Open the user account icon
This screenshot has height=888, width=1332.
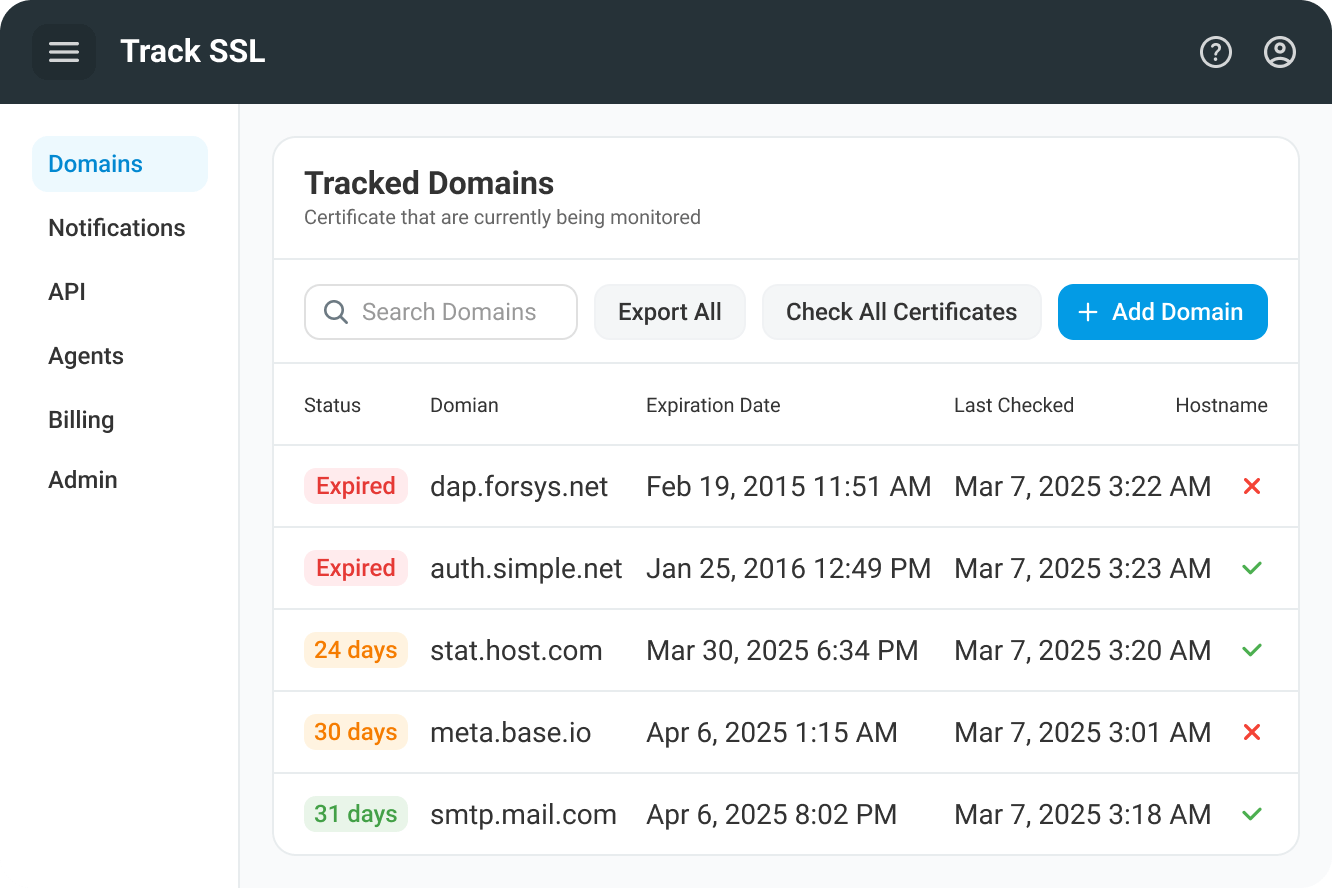coord(1279,51)
